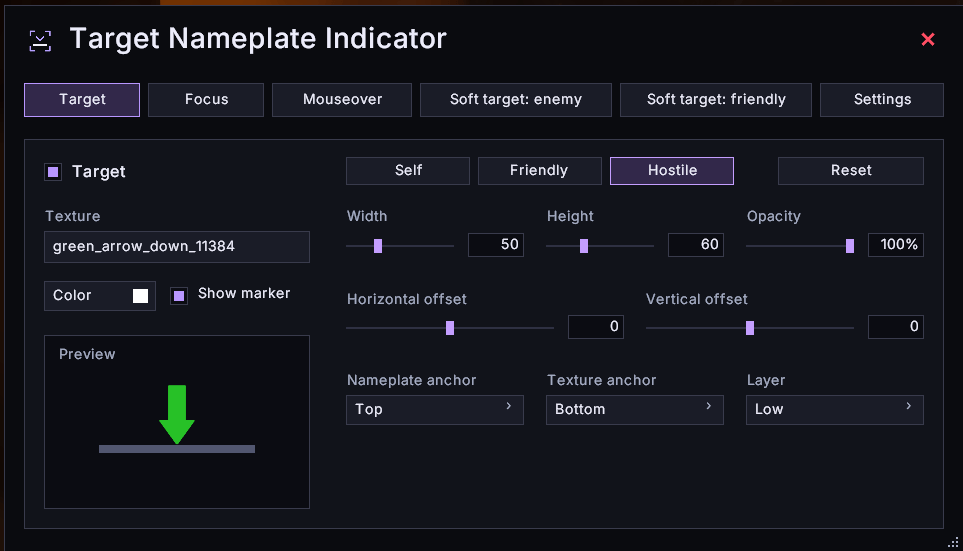Click the Reset button
This screenshot has width=963, height=551.
coord(851,171)
